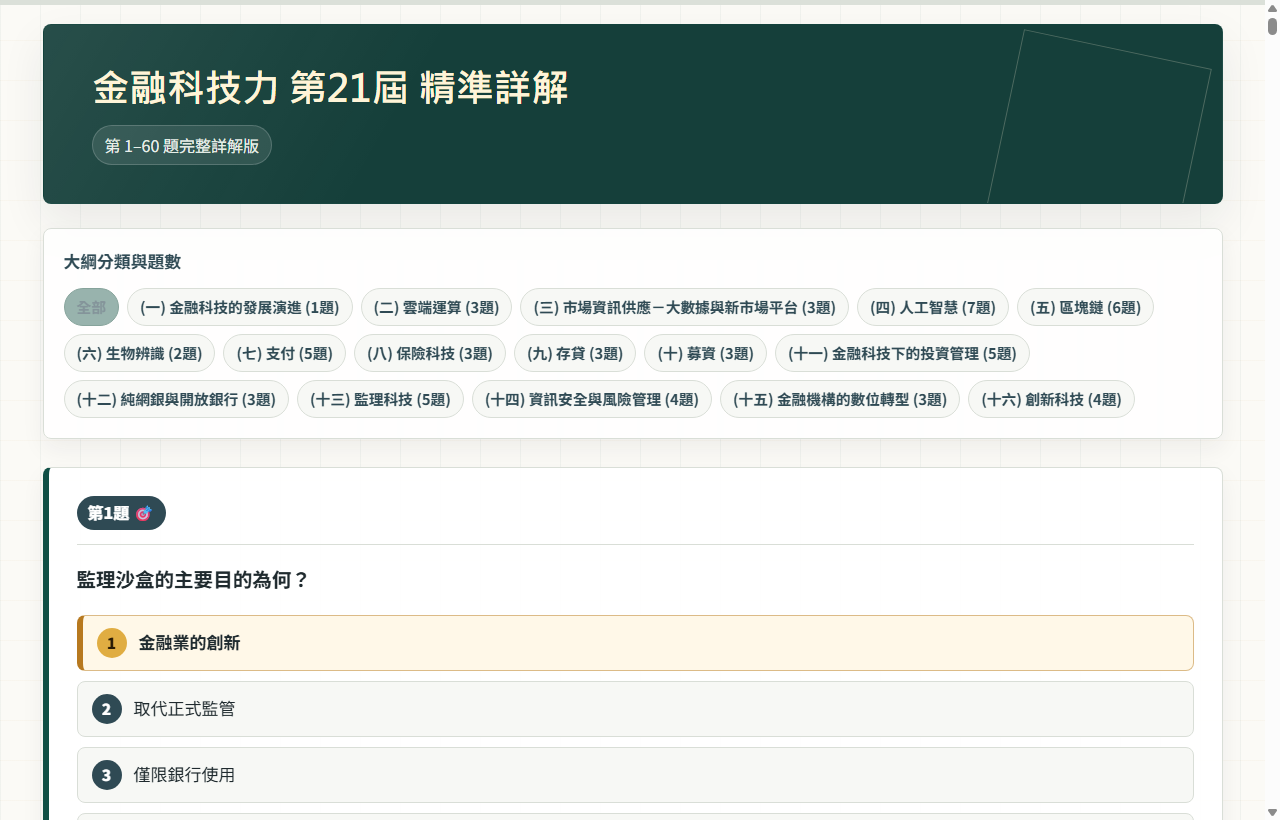
Task: Filter by (二) 雲端運算 (3題)
Action: (x=436, y=307)
